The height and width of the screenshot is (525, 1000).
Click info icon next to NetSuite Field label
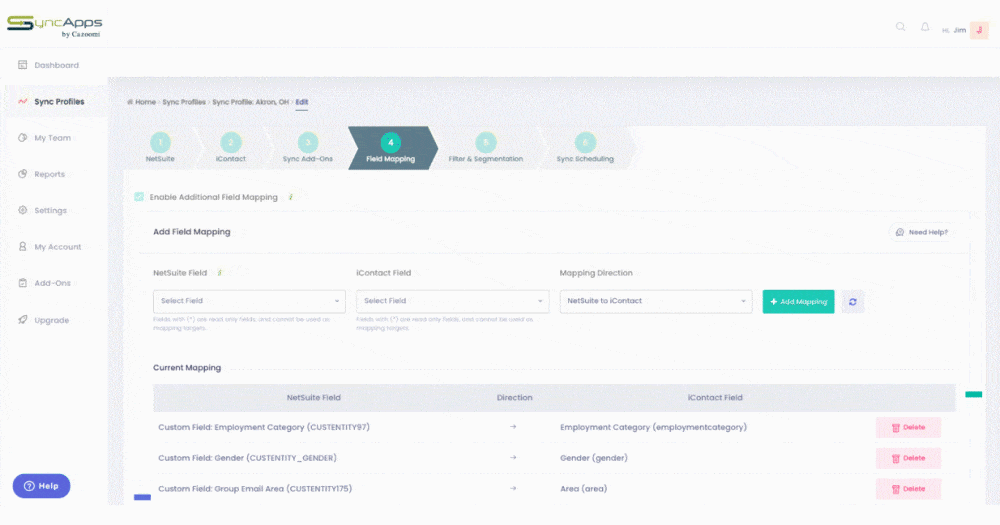click(219, 272)
